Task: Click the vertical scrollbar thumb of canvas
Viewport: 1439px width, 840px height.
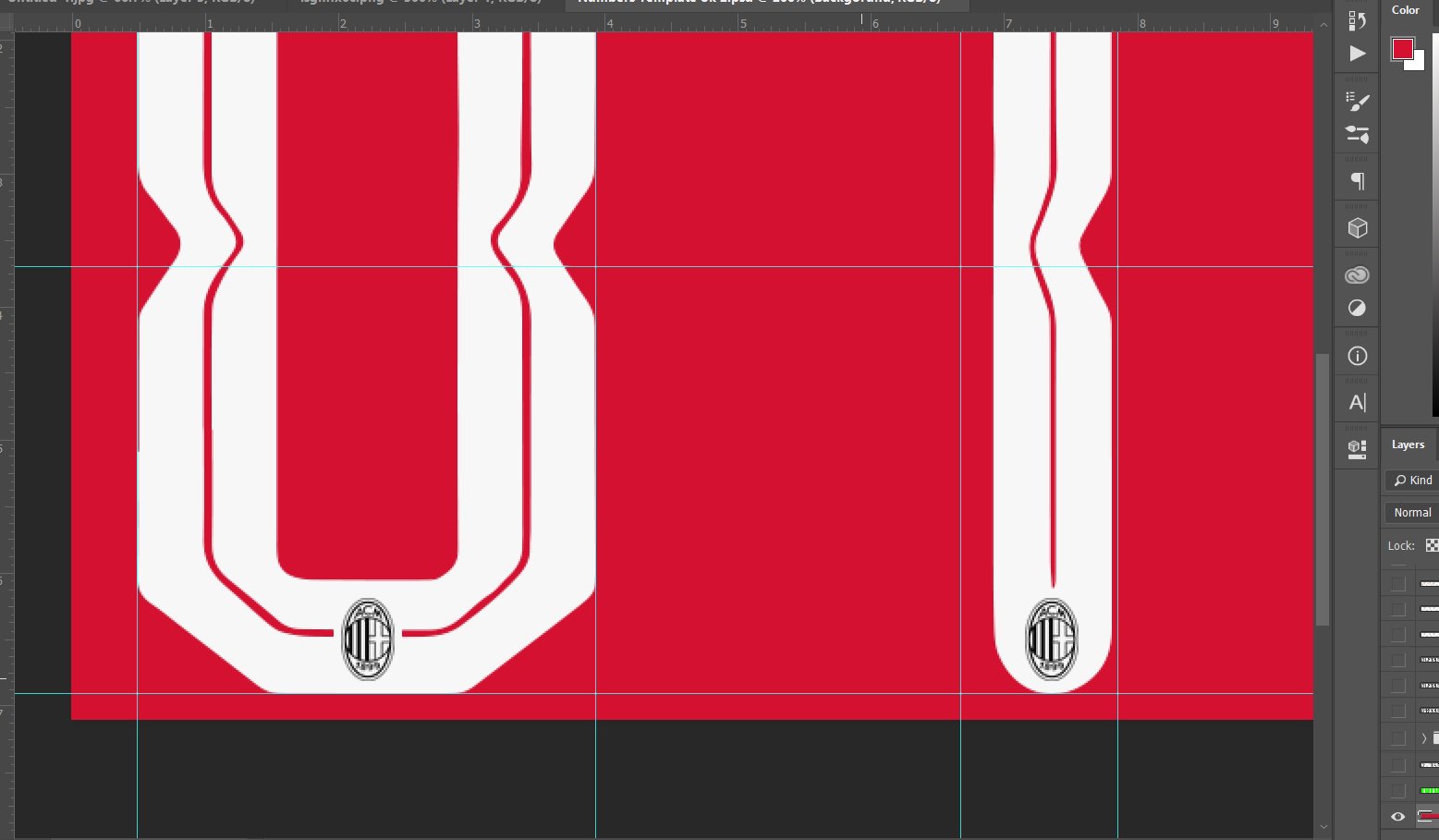Action: [1323, 490]
